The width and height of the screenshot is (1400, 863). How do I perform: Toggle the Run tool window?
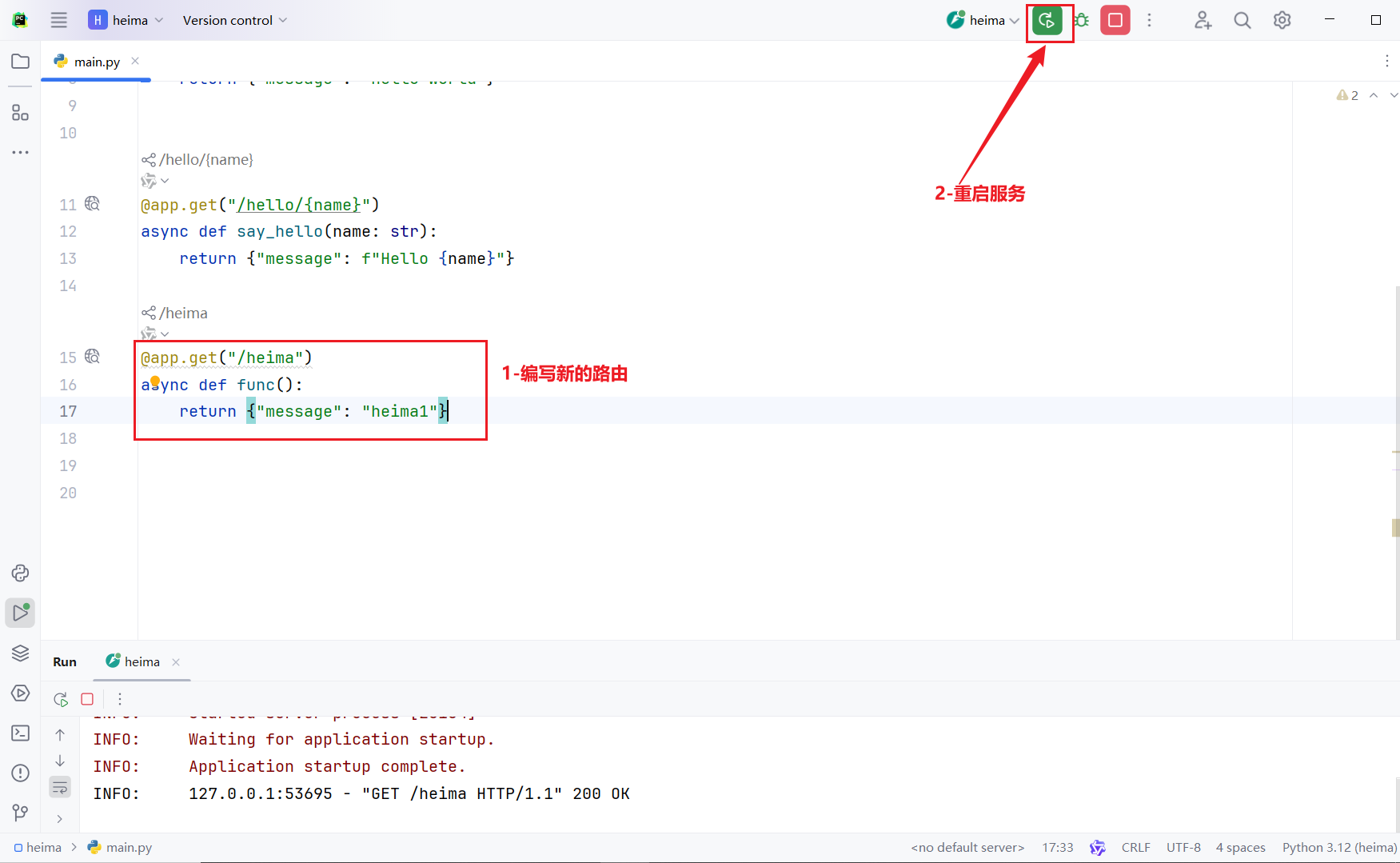point(21,613)
